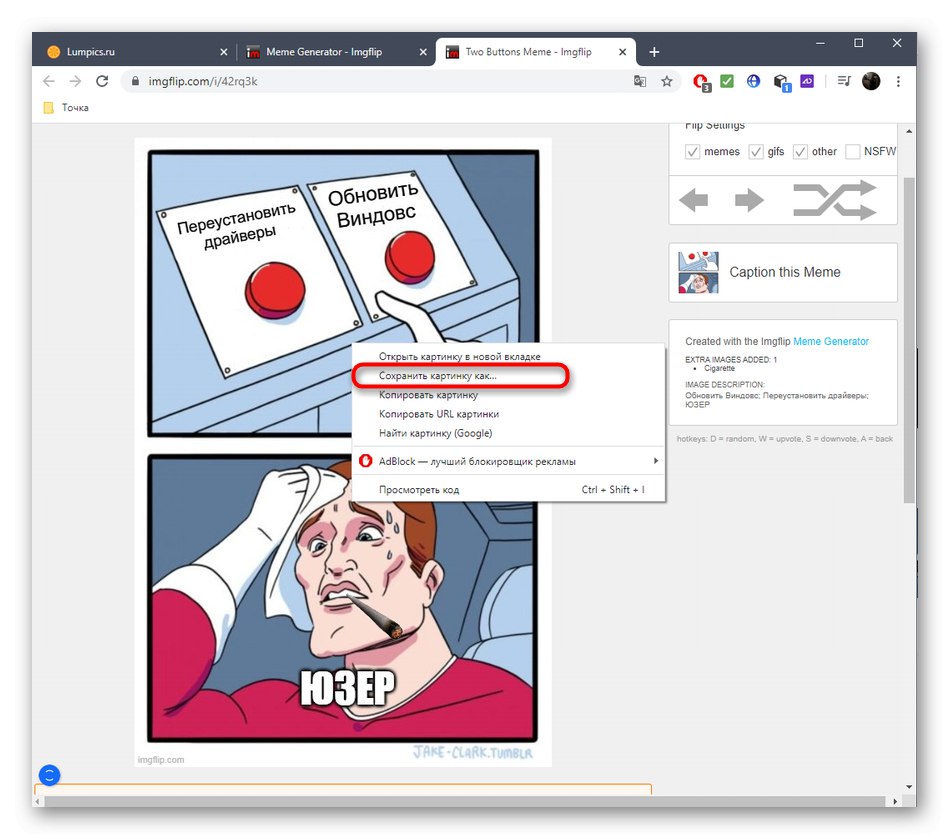950x839 pixels.
Task: Toggle the memes checkbox
Action: 693,151
